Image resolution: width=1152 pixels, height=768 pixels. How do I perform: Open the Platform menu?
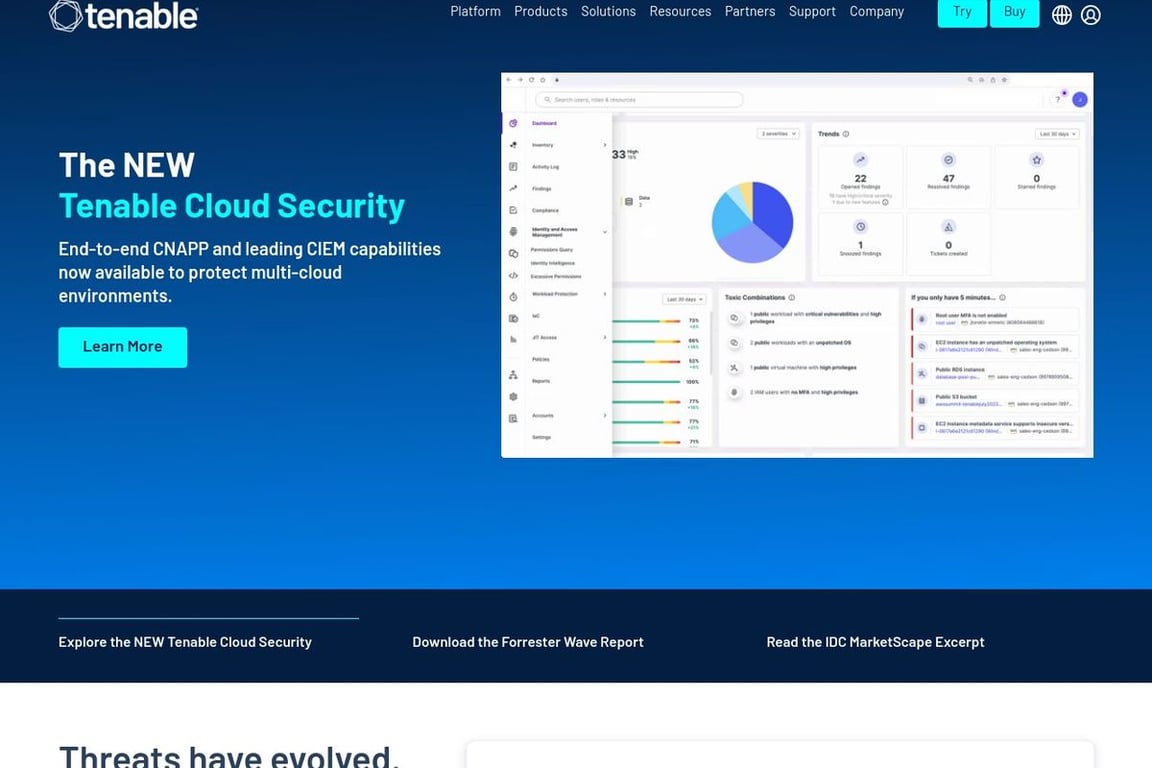(x=475, y=11)
